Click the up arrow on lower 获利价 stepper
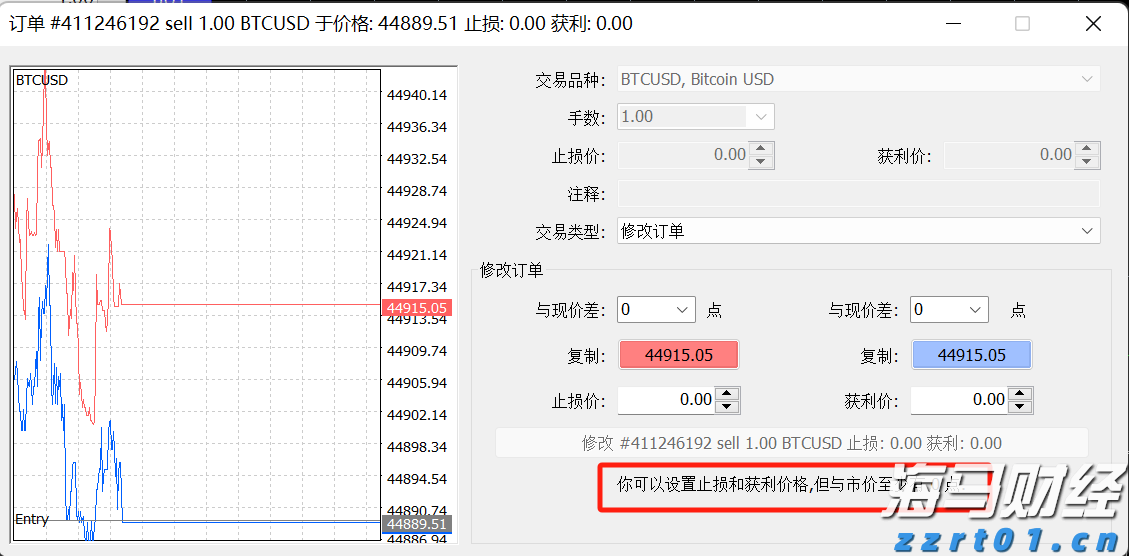1129x556 pixels. point(1020,394)
